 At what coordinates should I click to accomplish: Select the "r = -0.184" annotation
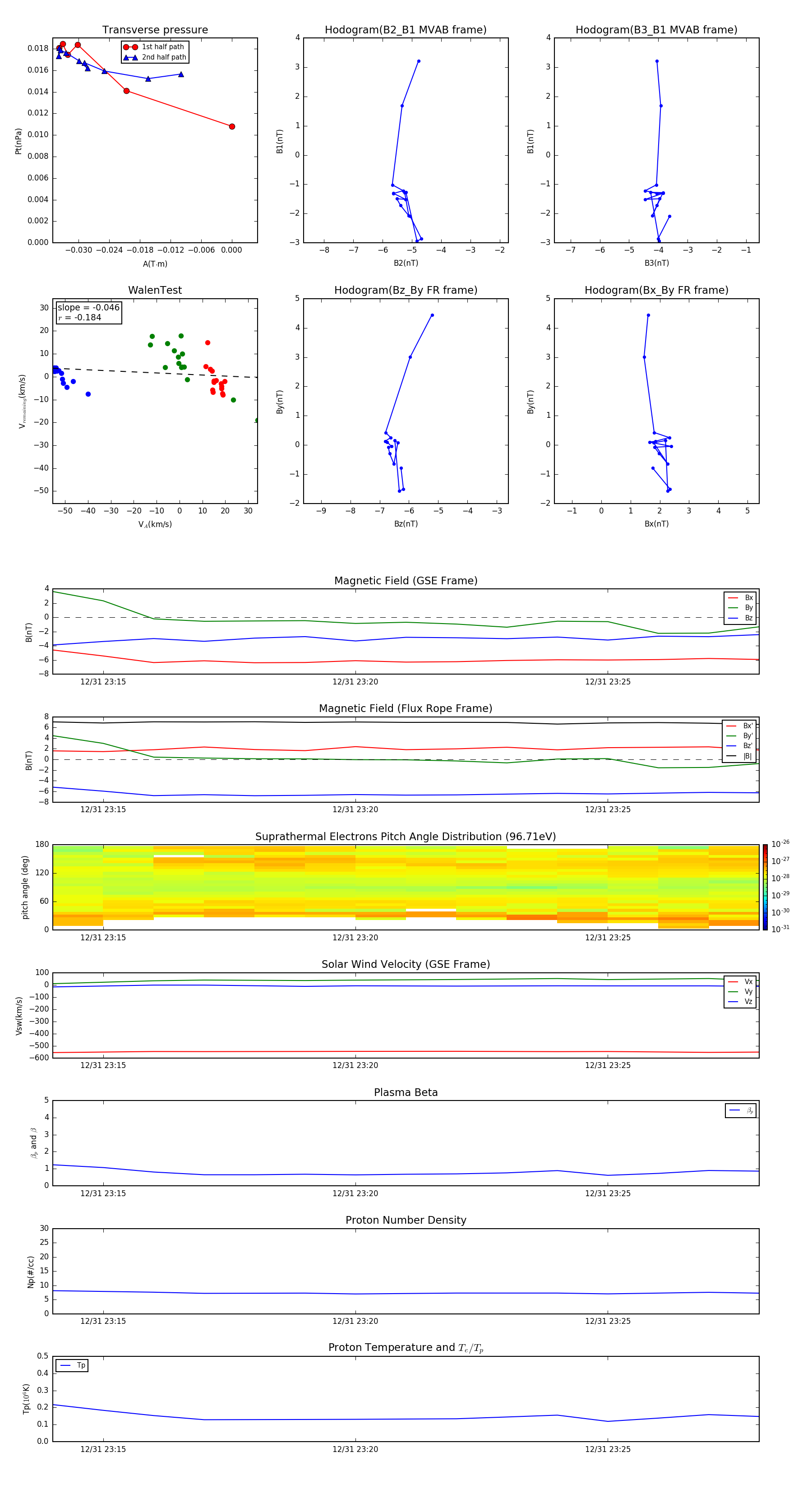click(80, 317)
